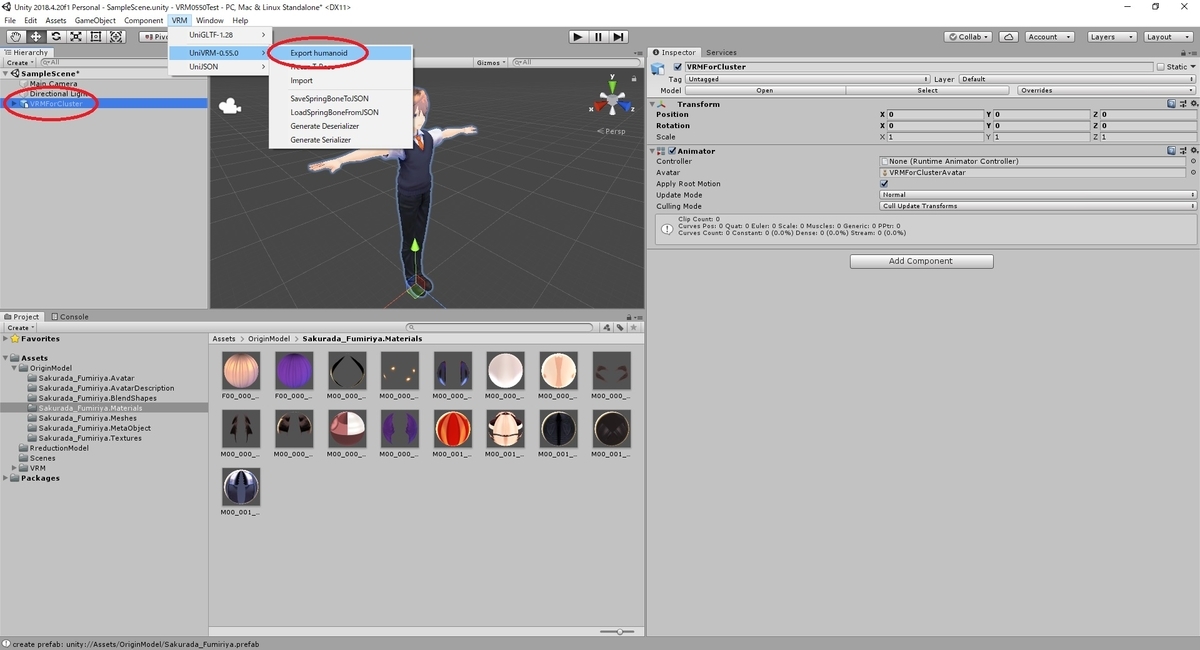Click the model Open button
Image resolution: width=1200 pixels, height=650 pixels.
tap(765, 90)
